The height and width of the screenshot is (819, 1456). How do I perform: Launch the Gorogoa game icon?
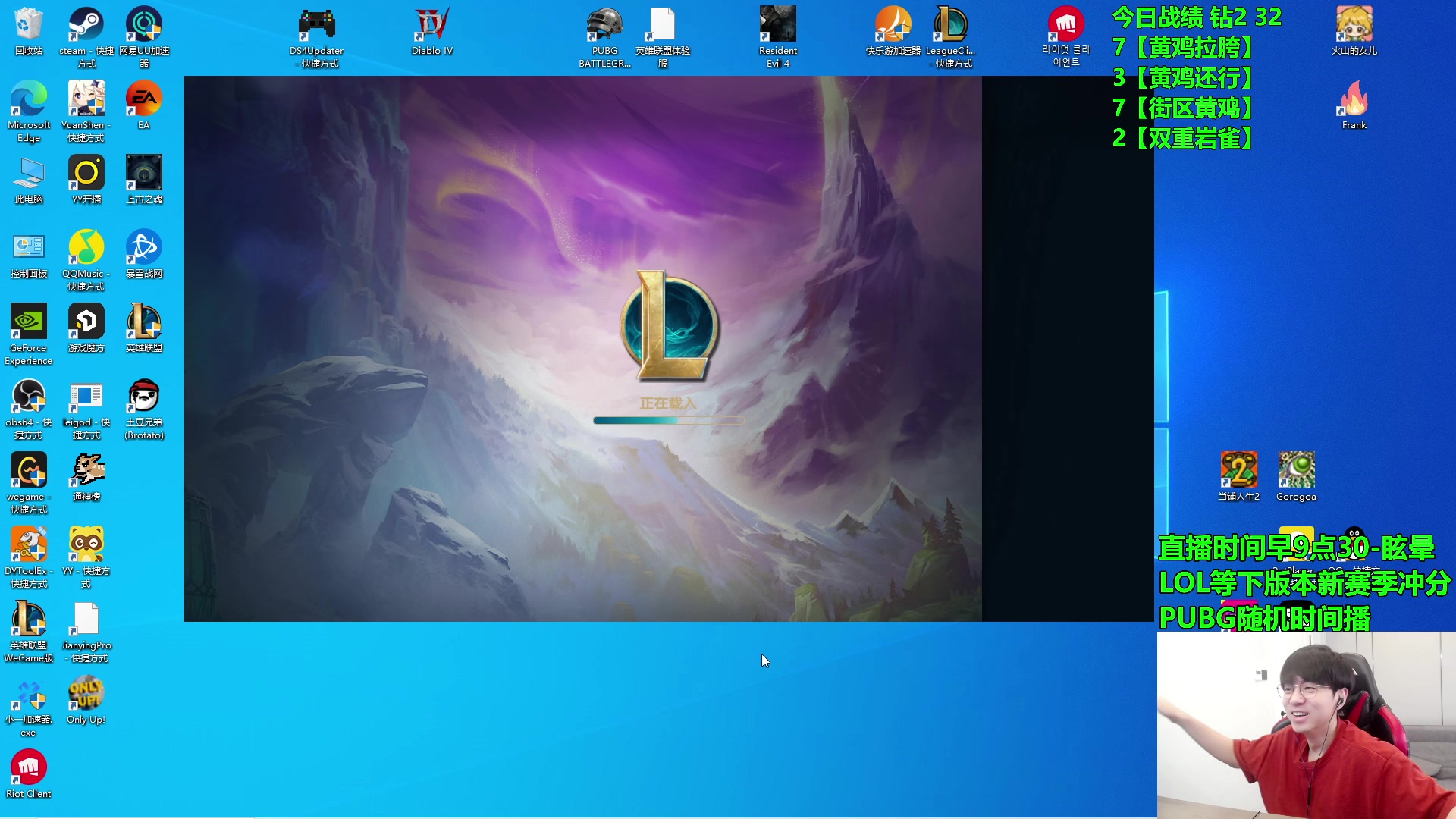click(1296, 476)
